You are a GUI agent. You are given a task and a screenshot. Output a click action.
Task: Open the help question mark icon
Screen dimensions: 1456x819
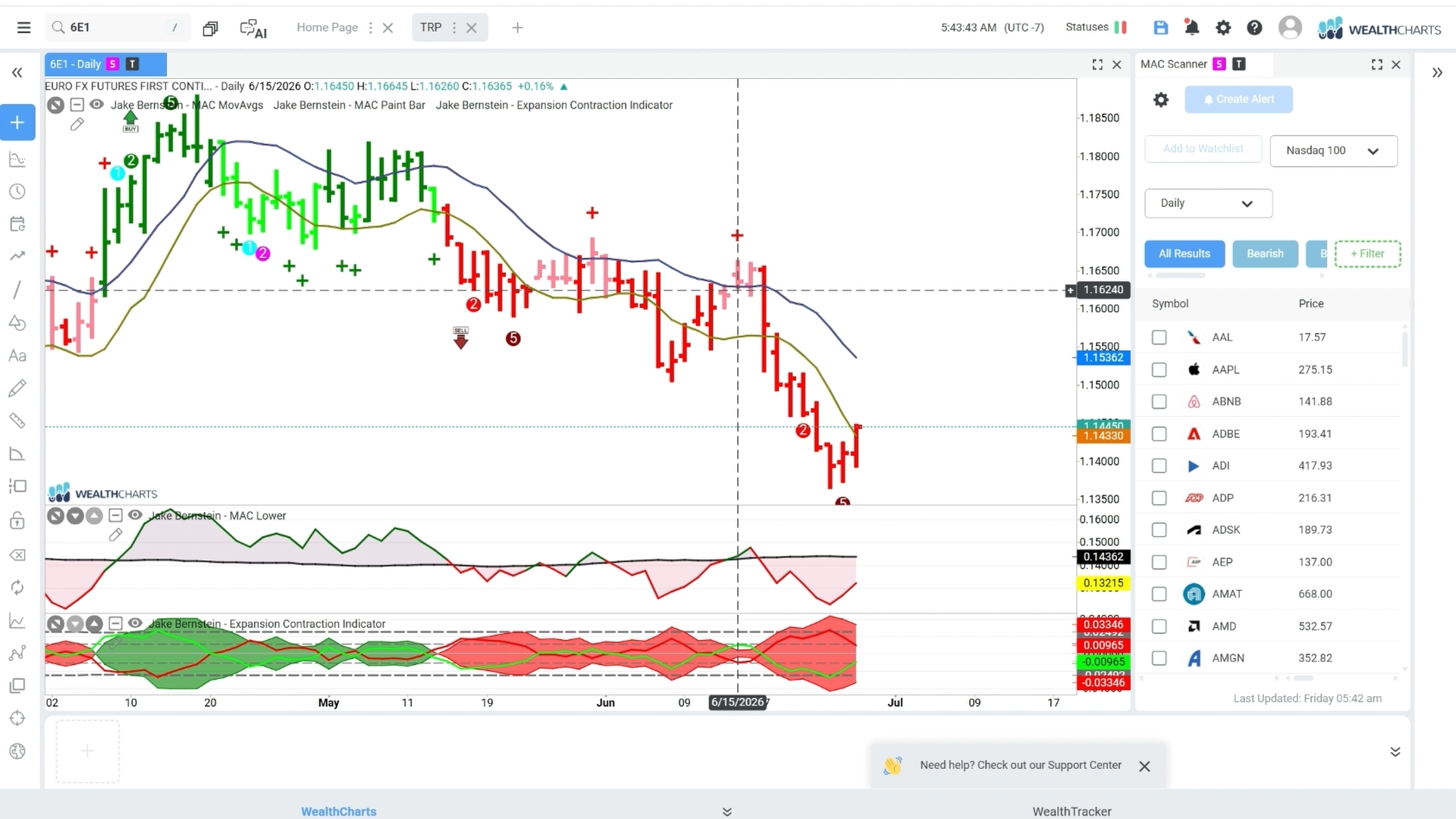1254,28
